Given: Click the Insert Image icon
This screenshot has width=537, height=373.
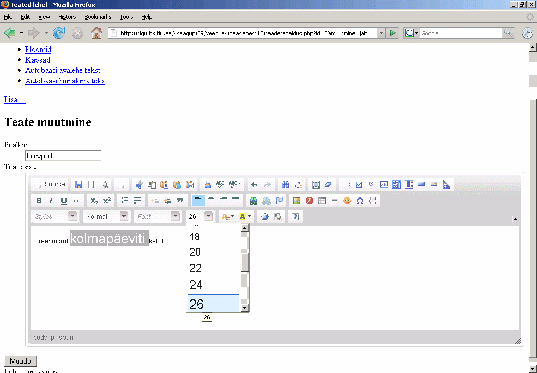Looking at the screenshot, I should click(297, 201).
